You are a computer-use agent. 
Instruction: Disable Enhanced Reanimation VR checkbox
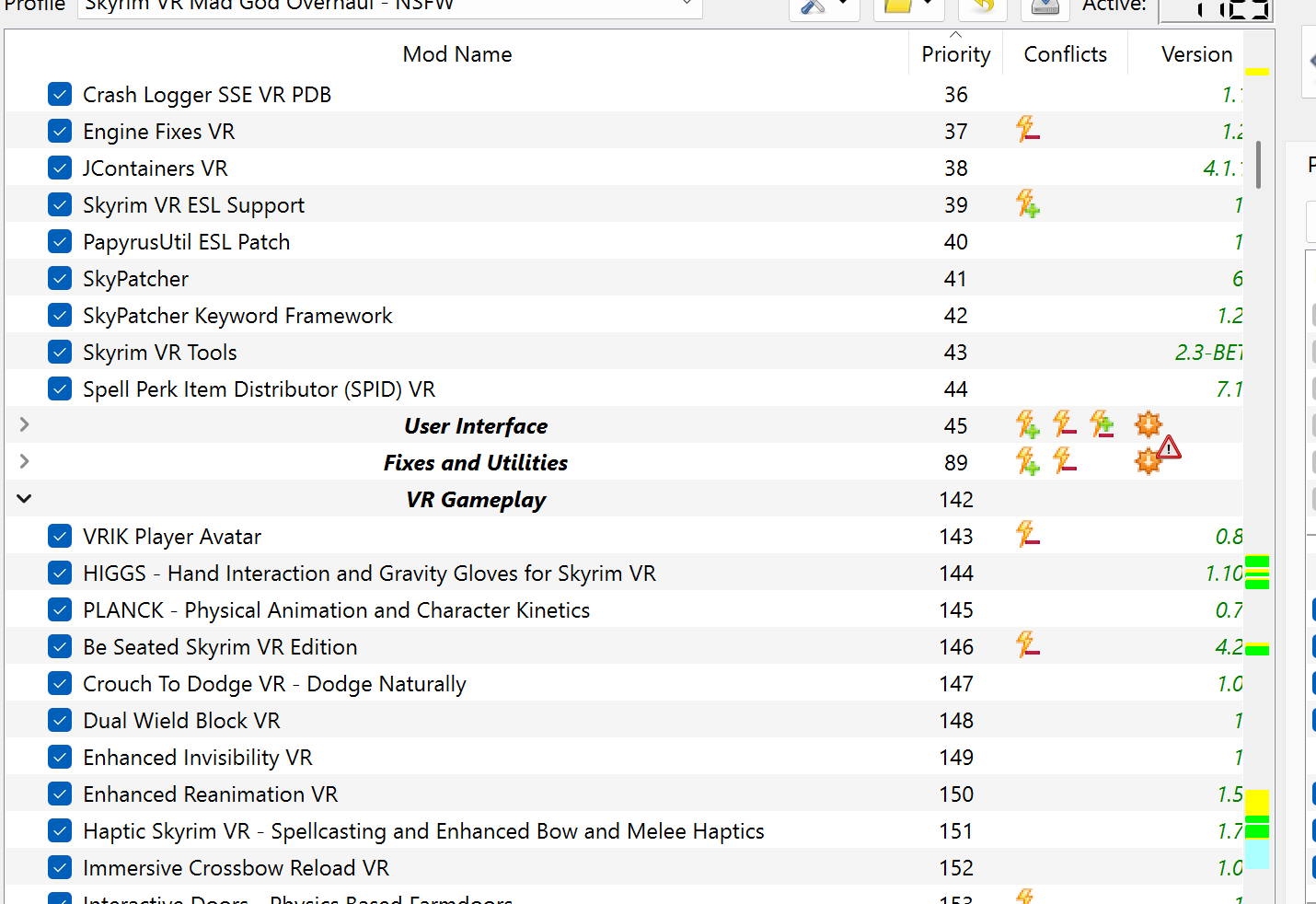60,794
